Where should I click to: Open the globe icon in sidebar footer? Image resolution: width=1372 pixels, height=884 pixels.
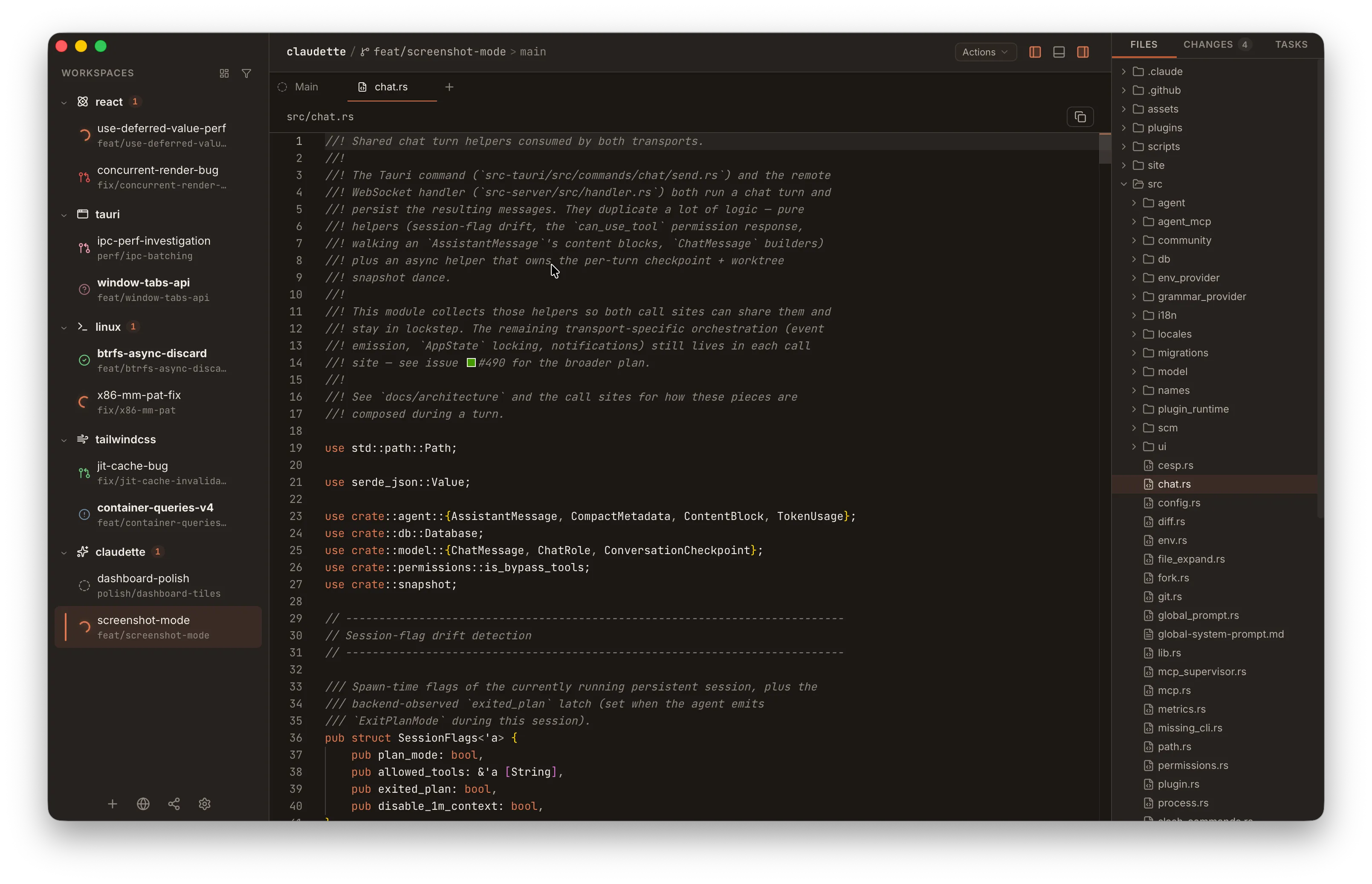(144, 803)
